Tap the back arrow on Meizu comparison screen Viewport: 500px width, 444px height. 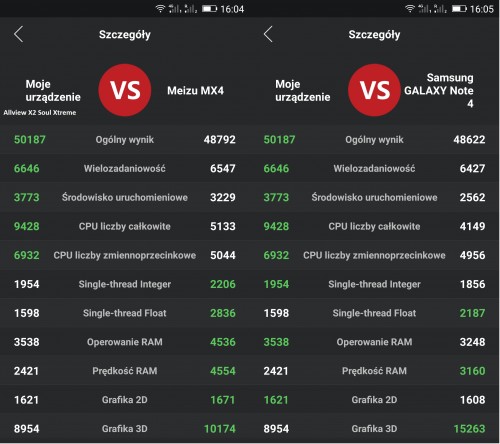point(18,34)
